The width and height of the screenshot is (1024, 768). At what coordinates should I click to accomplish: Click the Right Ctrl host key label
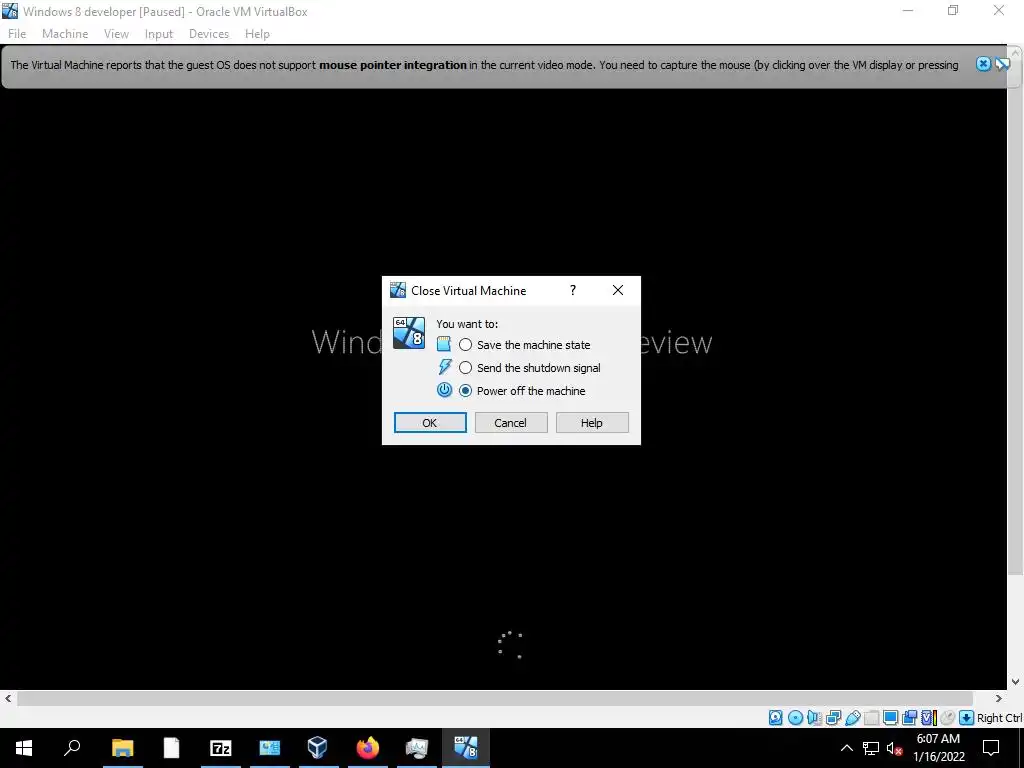999,718
